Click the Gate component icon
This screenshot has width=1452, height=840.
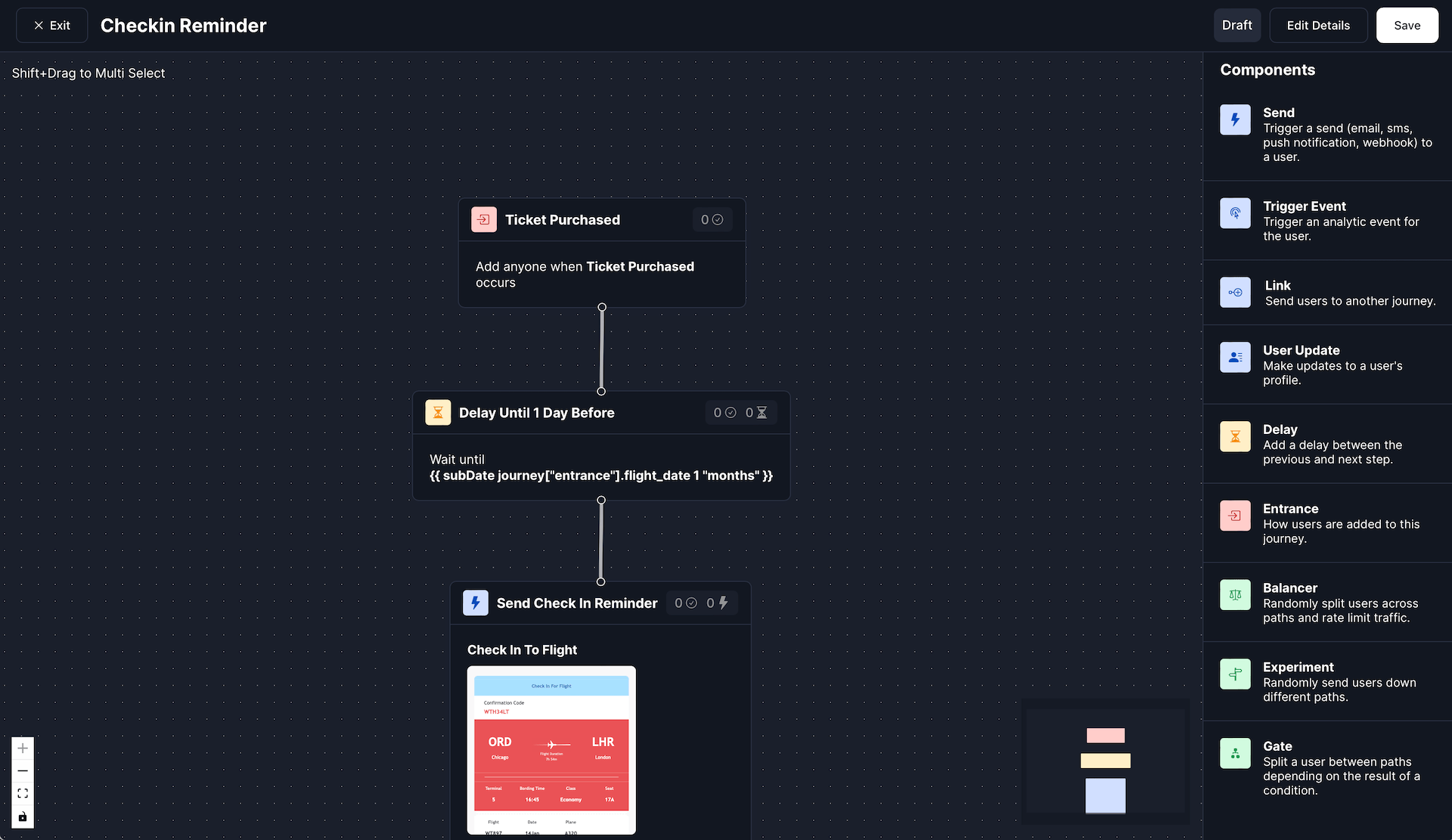point(1235,753)
